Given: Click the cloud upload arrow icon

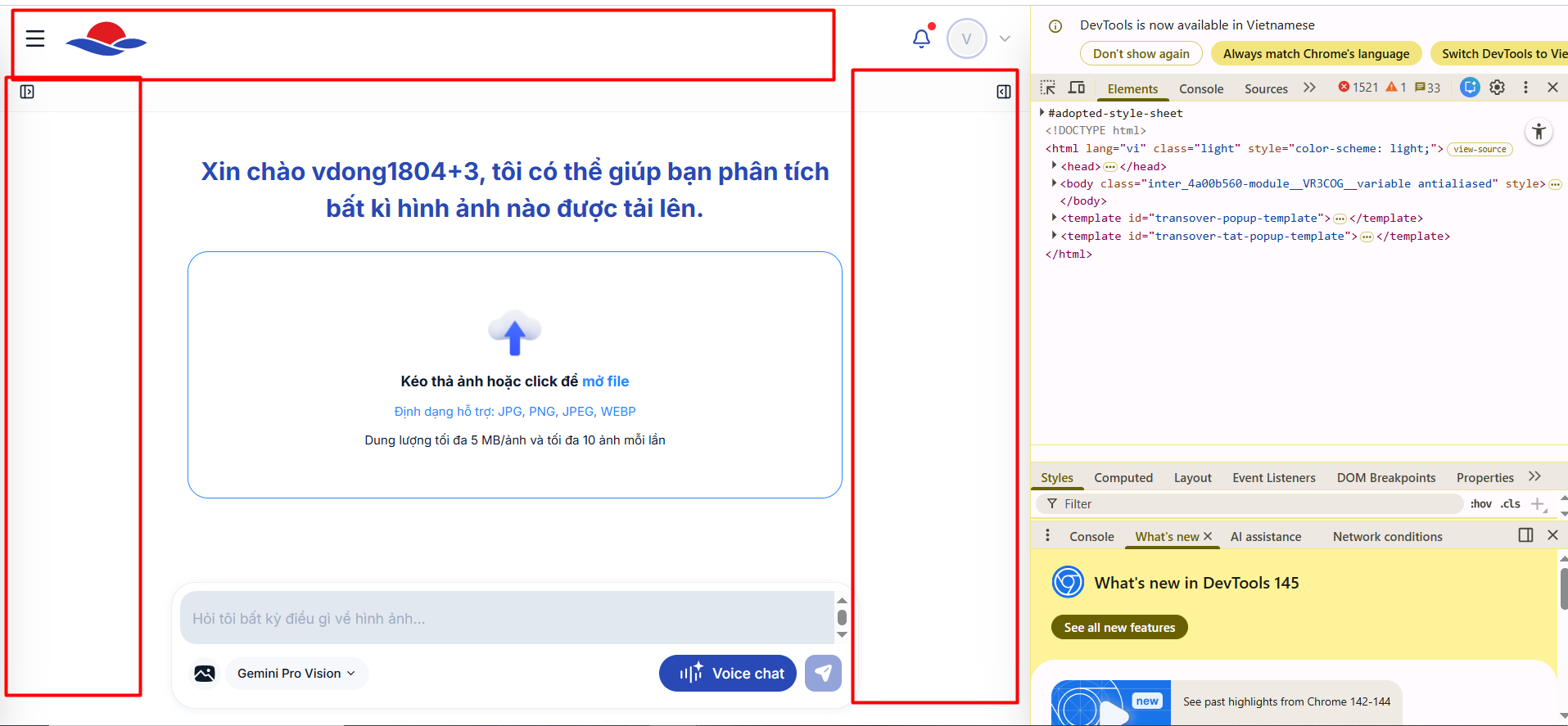Looking at the screenshot, I should (514, 333).
